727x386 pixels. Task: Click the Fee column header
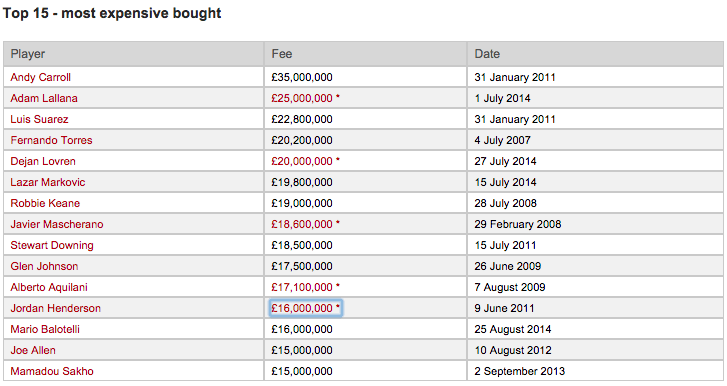281,54
